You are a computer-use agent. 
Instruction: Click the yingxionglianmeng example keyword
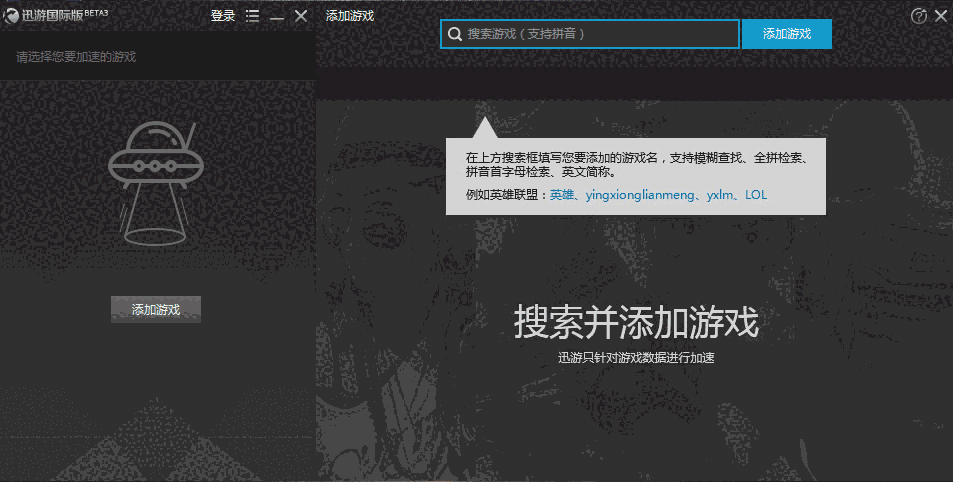coord(640,195)
